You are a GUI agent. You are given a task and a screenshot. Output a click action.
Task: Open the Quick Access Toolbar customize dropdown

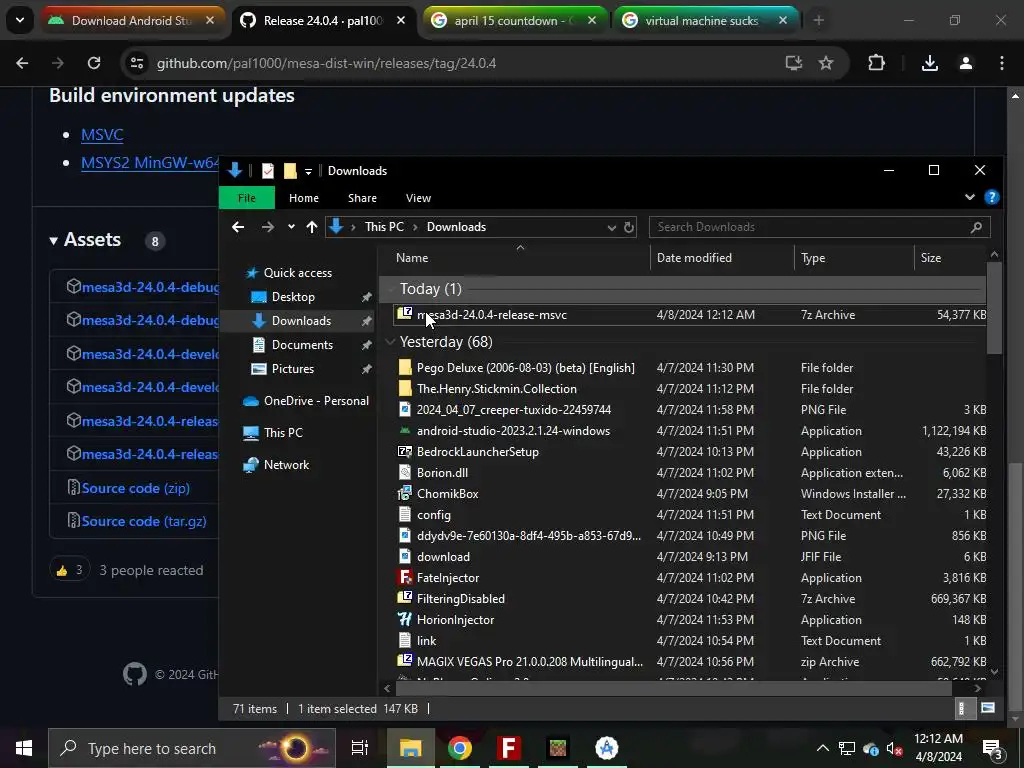click(x=308, y=172)
